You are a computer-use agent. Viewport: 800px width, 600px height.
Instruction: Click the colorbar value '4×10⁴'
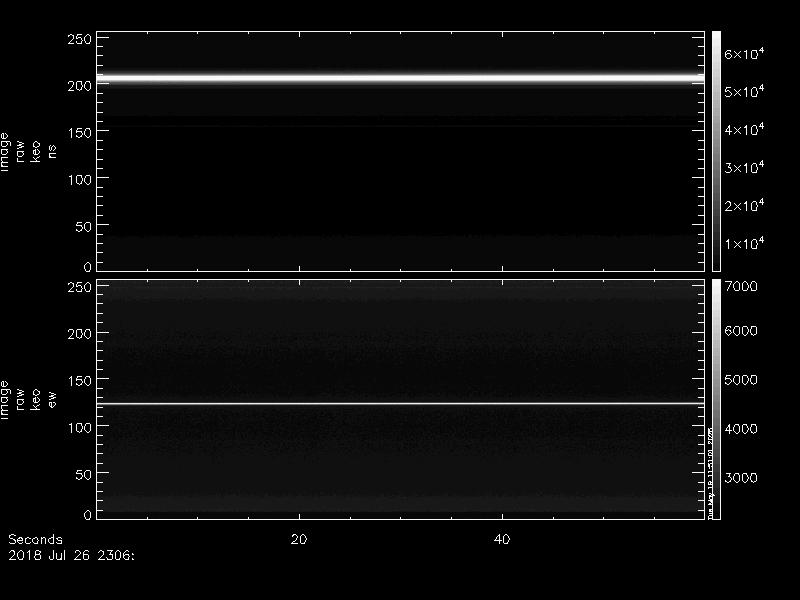click(744, 129)
